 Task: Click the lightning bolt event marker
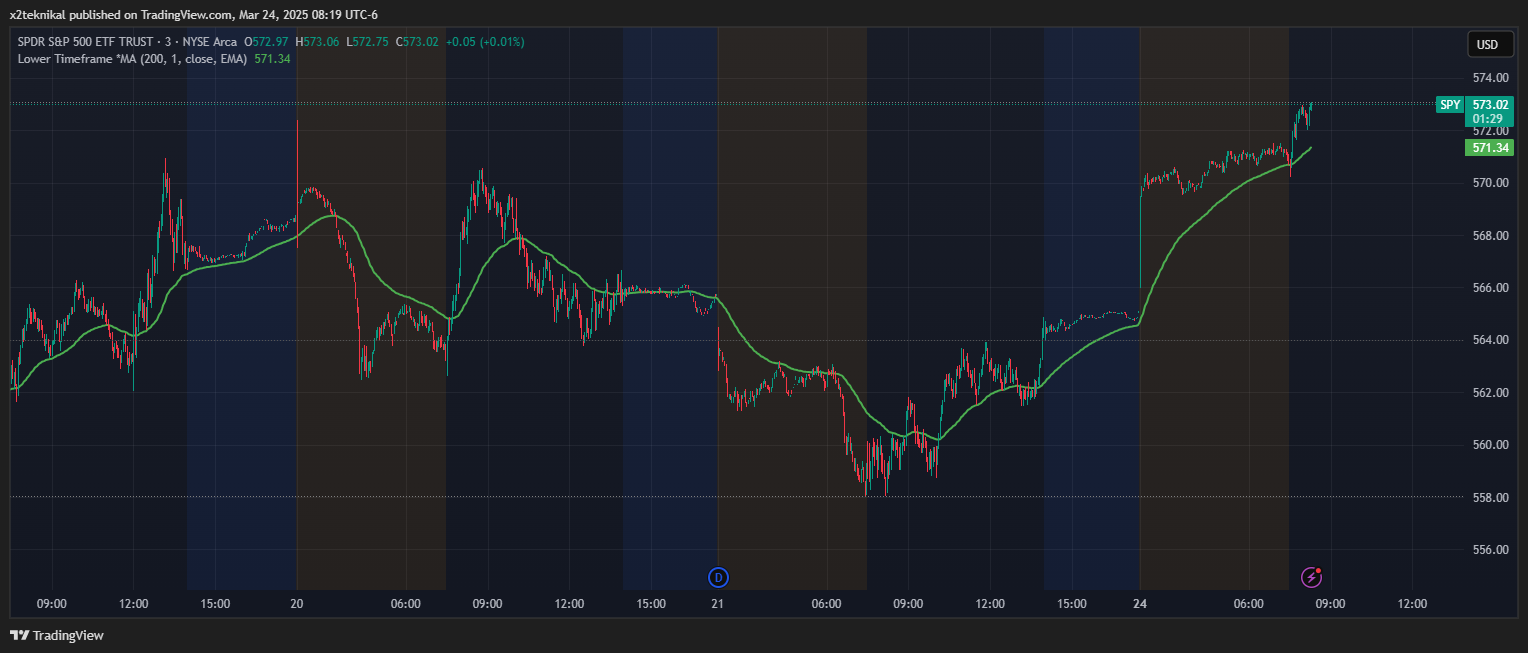coord(1312,577)
